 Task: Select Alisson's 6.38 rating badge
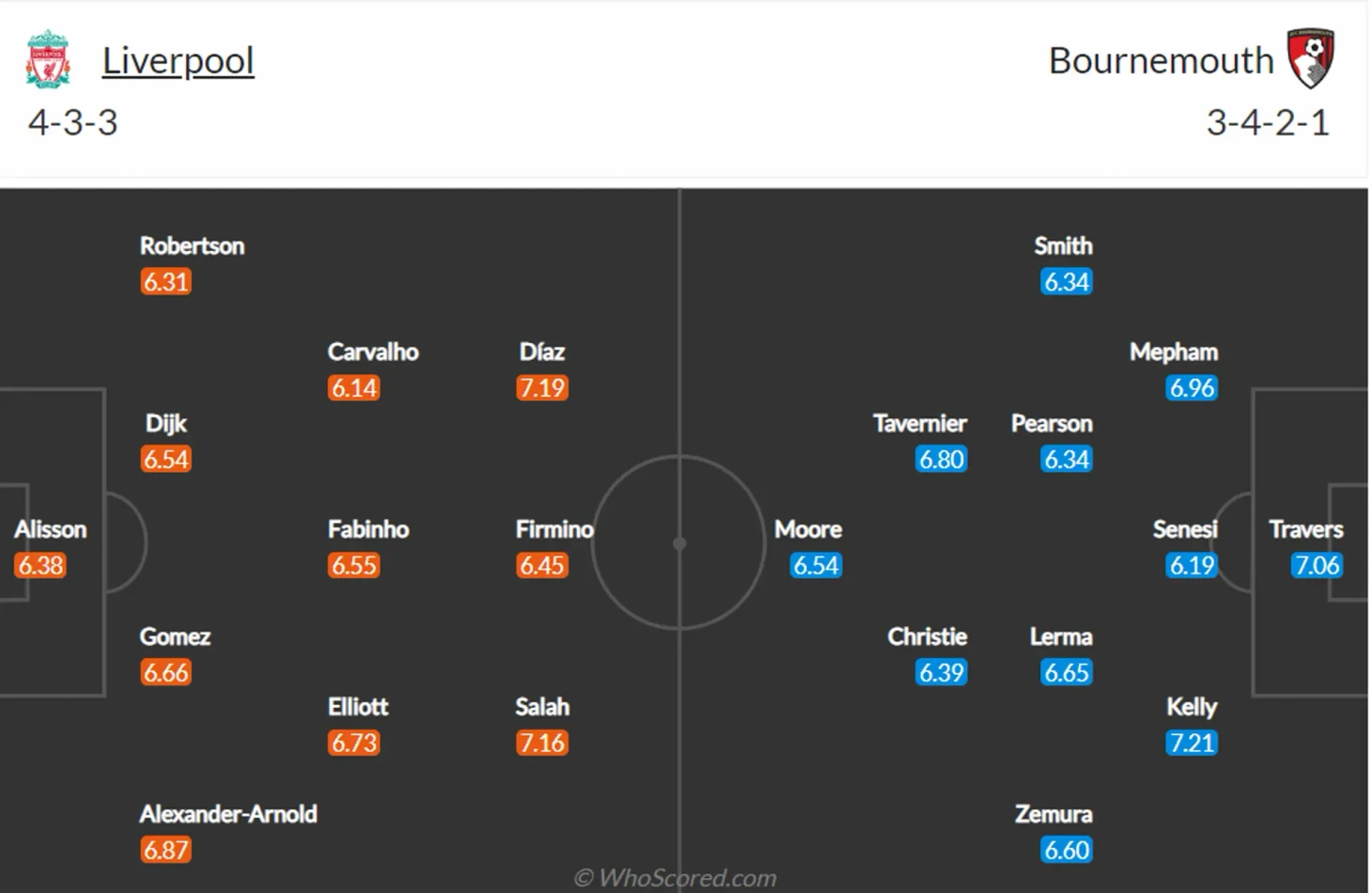(40, 565)
